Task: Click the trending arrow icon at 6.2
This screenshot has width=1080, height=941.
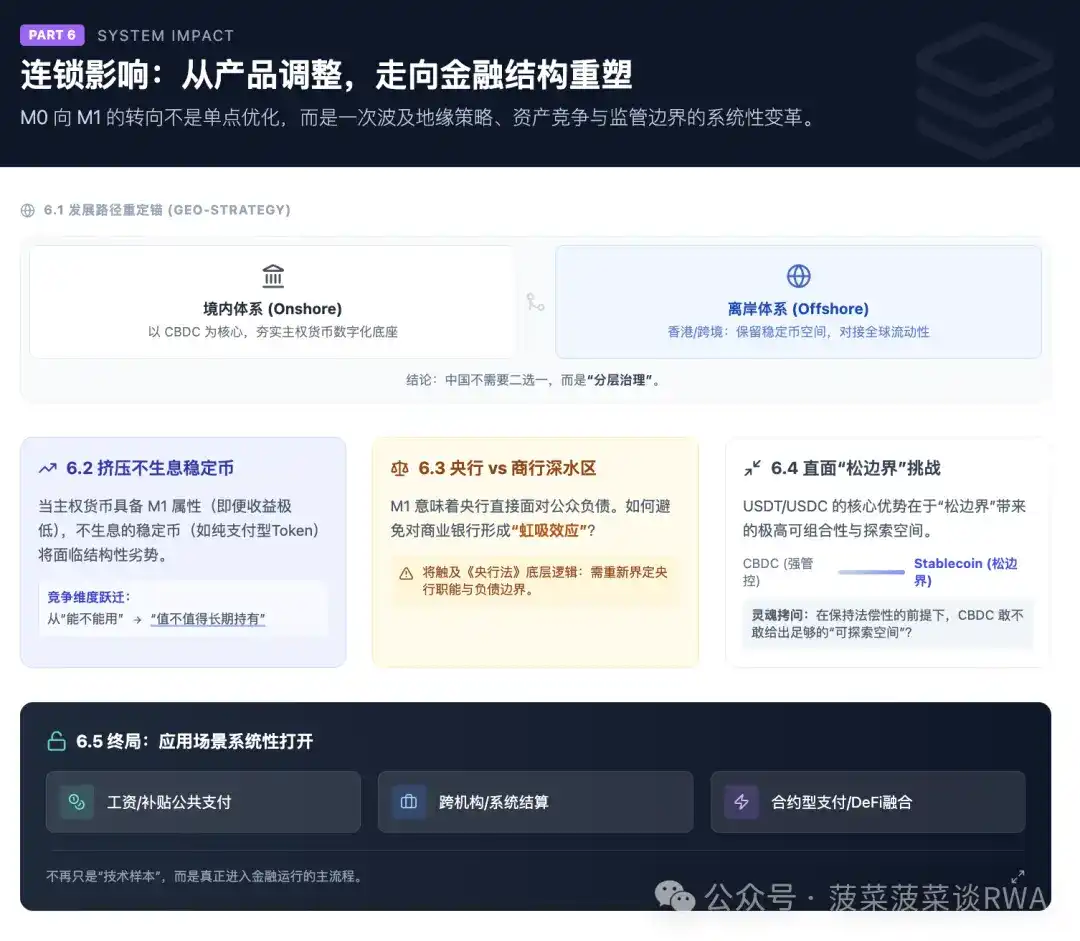Action: tap(48, 468)
